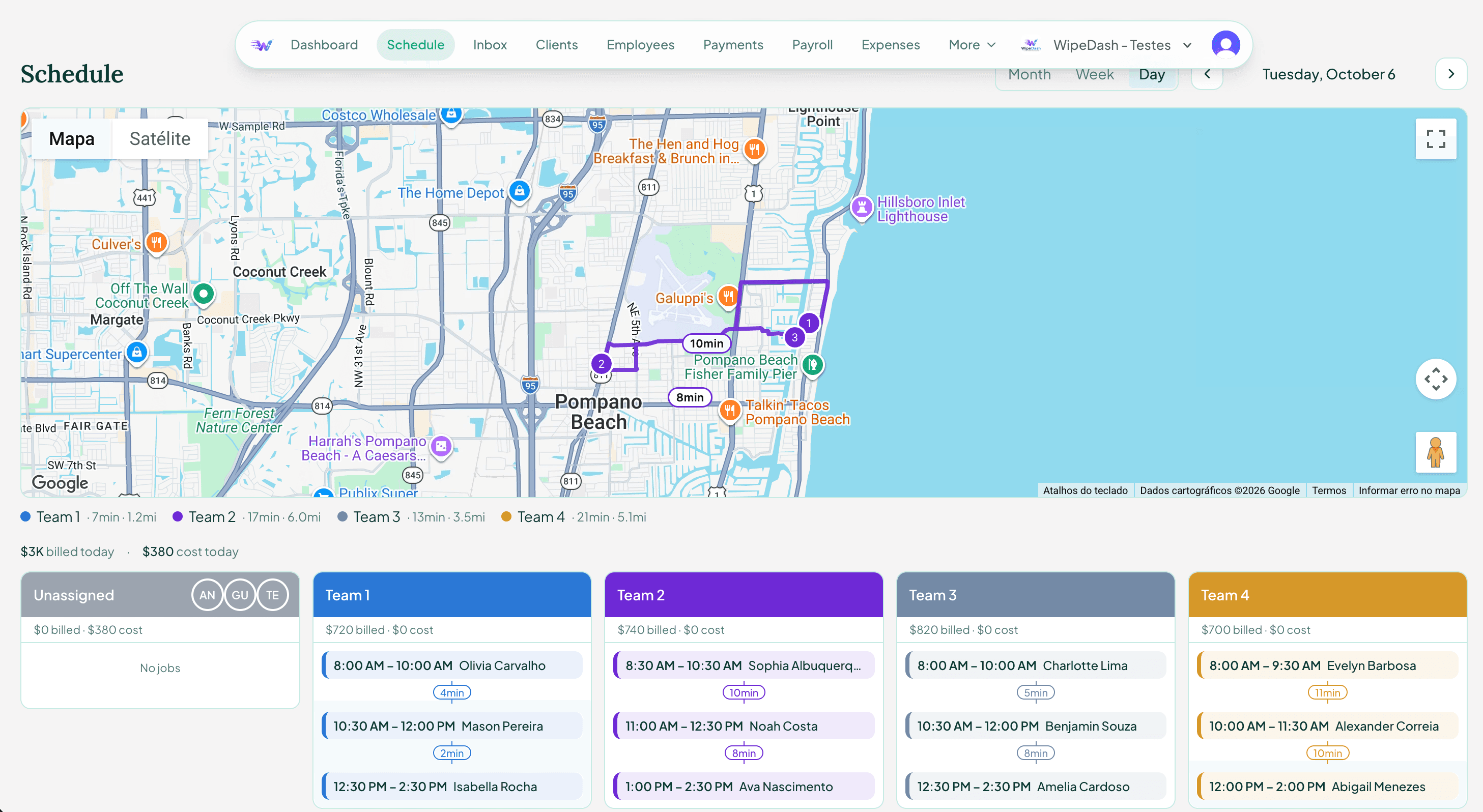The width and height of the screenshot is (1483, 812).
Task: Go to previous day chevron
Action: tap(1207, 74)
